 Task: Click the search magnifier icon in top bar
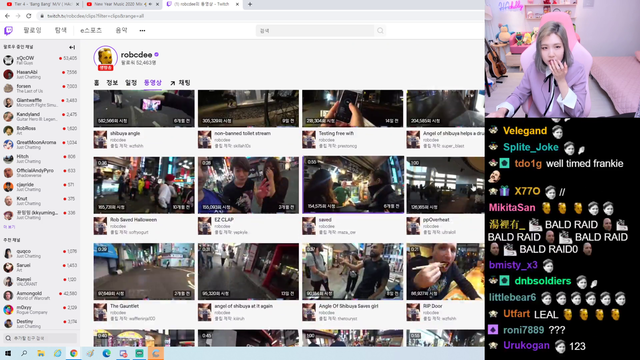pos(380,31)
